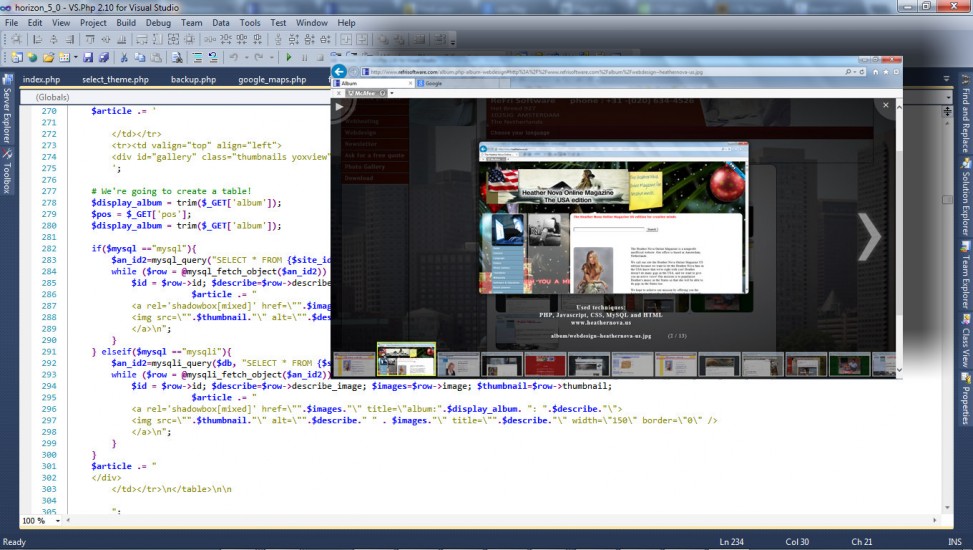Click the Undo arrow icon
Image resolution: width=973 pixels, height=550 pixels.
(x=232, y=58)
